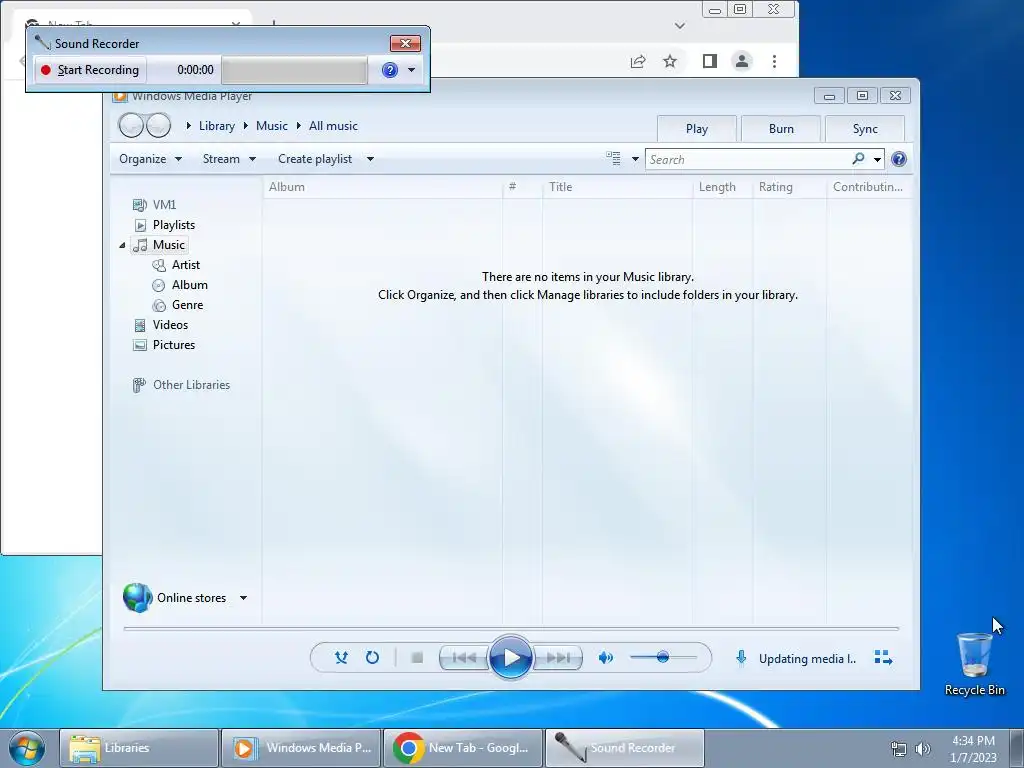Expand the arrow before Music breadcrumb

click(x=246, y=125)
